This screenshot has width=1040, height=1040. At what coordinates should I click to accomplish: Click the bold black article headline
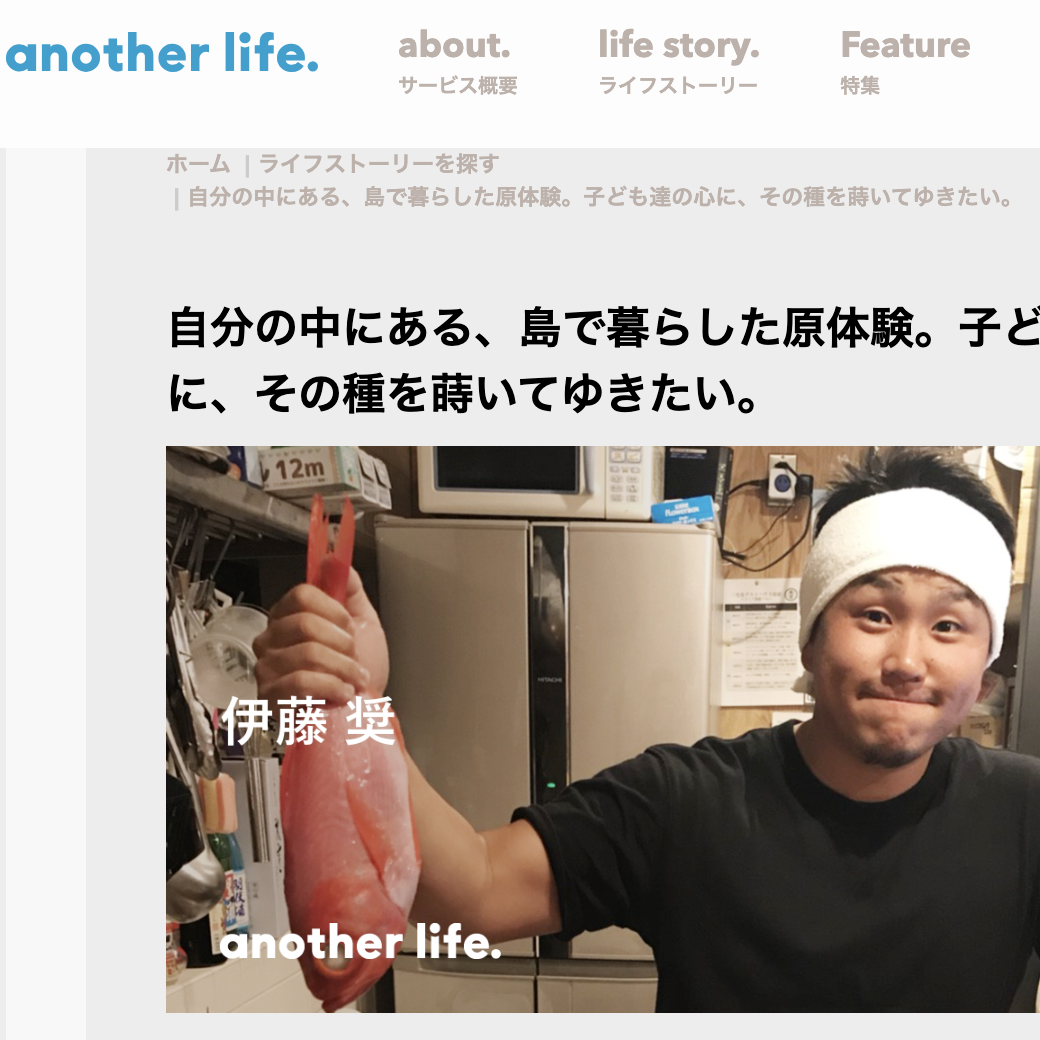[603, 360]
